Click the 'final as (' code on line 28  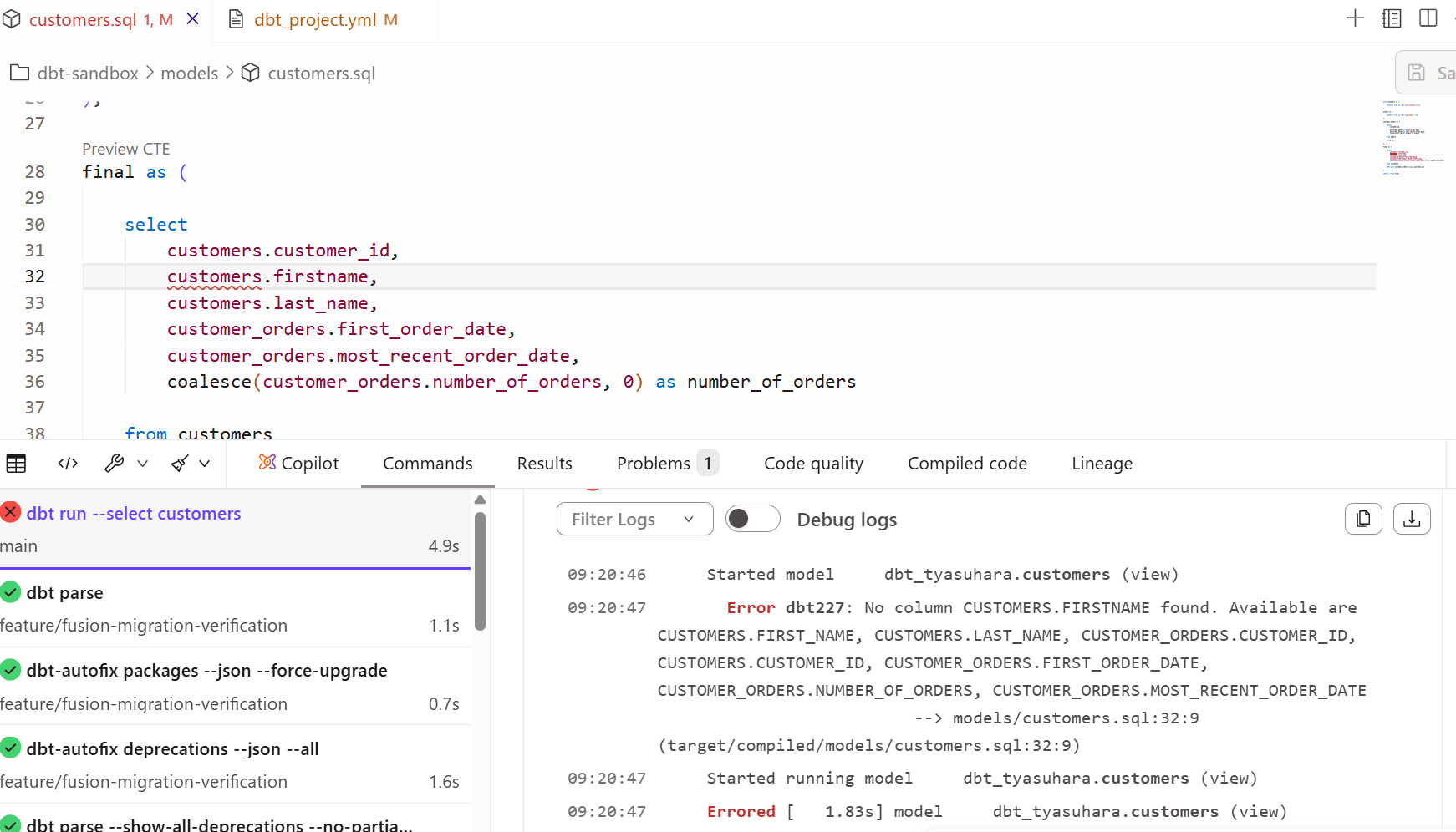135,172
